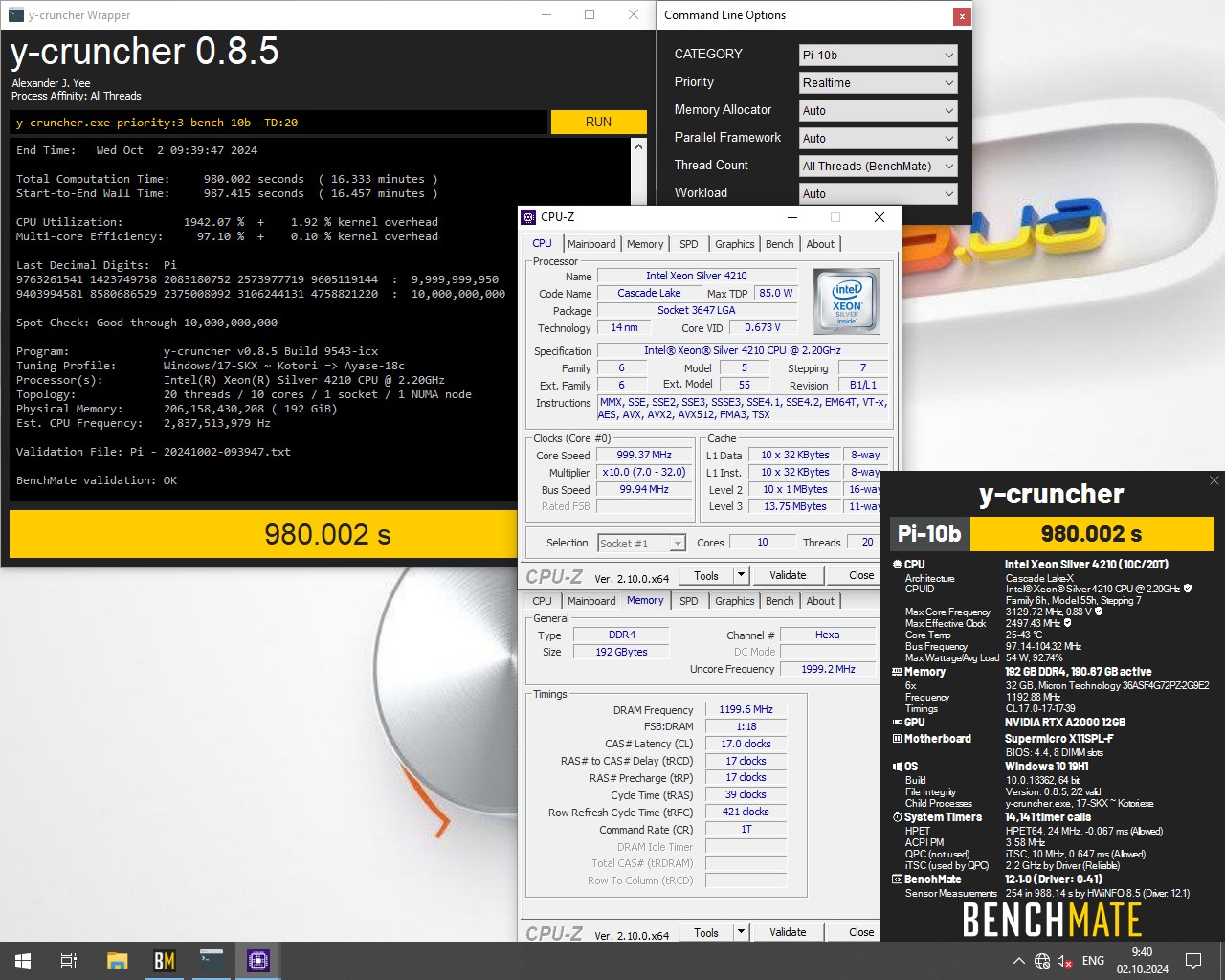Expand the Memory Allocator dropdown

click(x=878, y=110)
